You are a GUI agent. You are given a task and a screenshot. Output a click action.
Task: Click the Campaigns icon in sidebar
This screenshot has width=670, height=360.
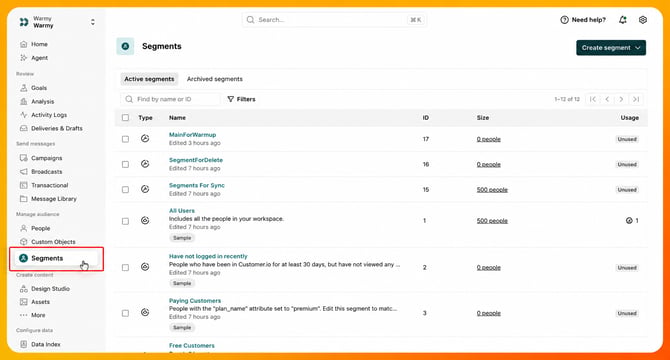(24, 158)
